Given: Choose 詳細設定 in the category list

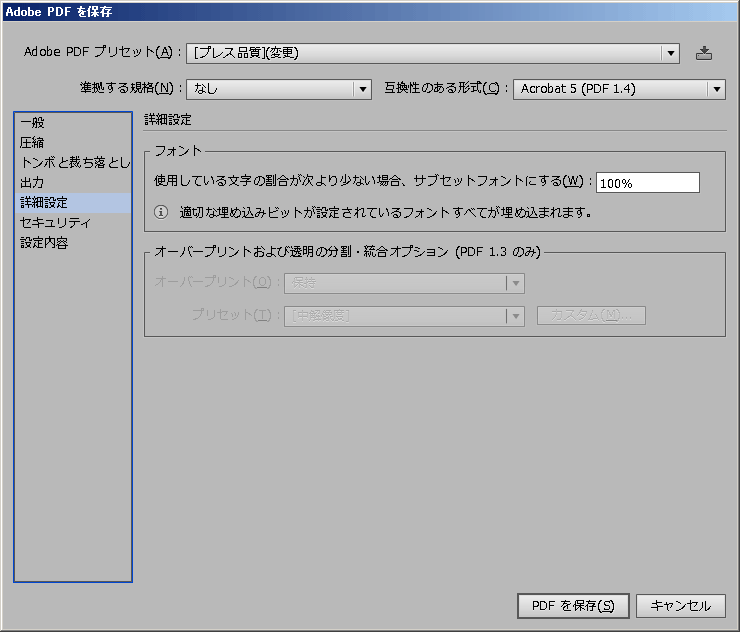Looking at the screenshot, I should (x=44, y=202).
